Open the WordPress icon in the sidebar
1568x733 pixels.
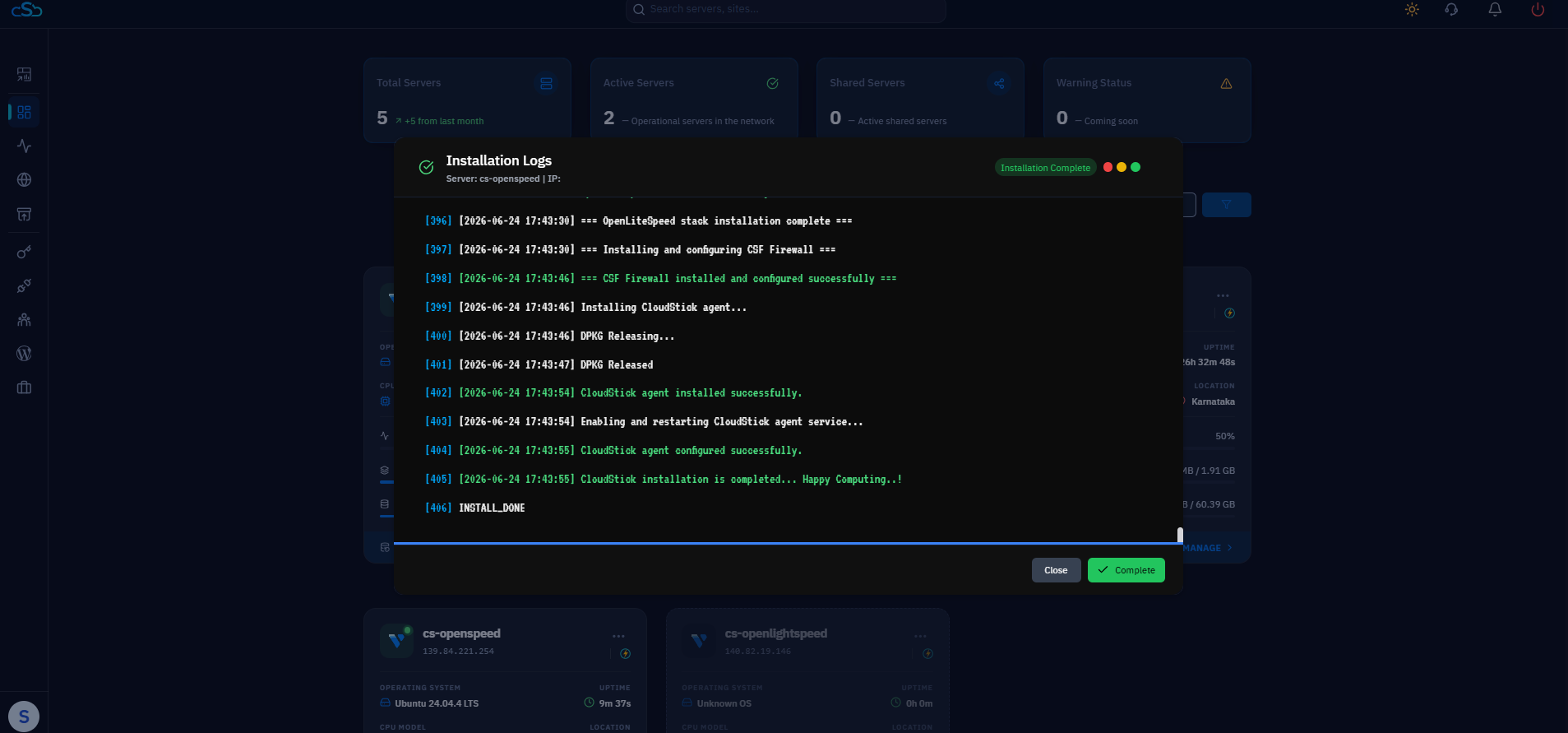coord(24,353)
